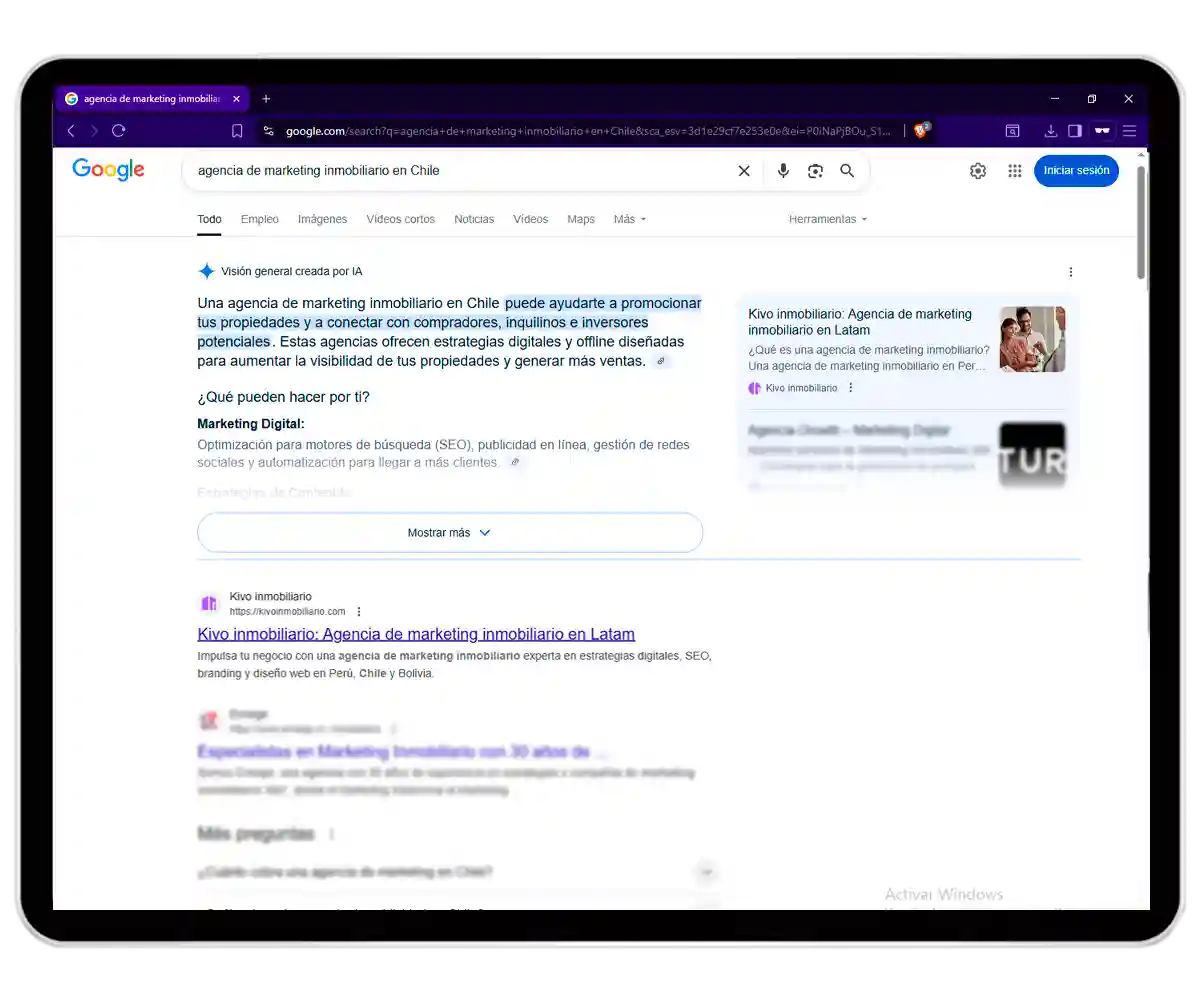Toggle the browser sidebar panel icon
The height and width of the screenshot is (1000, 1200).
coord(1075,131)
